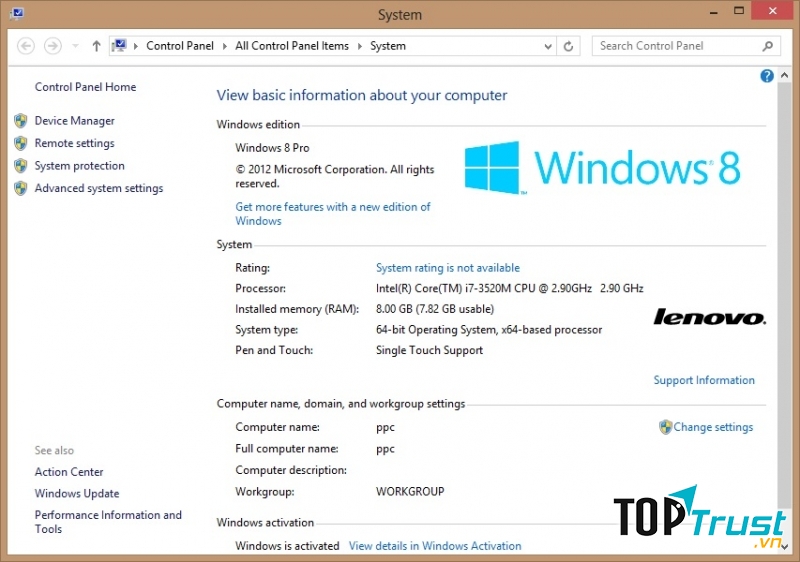
Task: Open Device Manager link
Action: [x=74, y=121]
